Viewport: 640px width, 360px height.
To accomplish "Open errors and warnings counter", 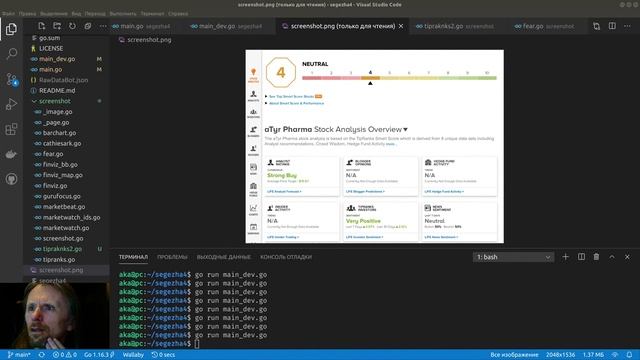I will 65,355.
